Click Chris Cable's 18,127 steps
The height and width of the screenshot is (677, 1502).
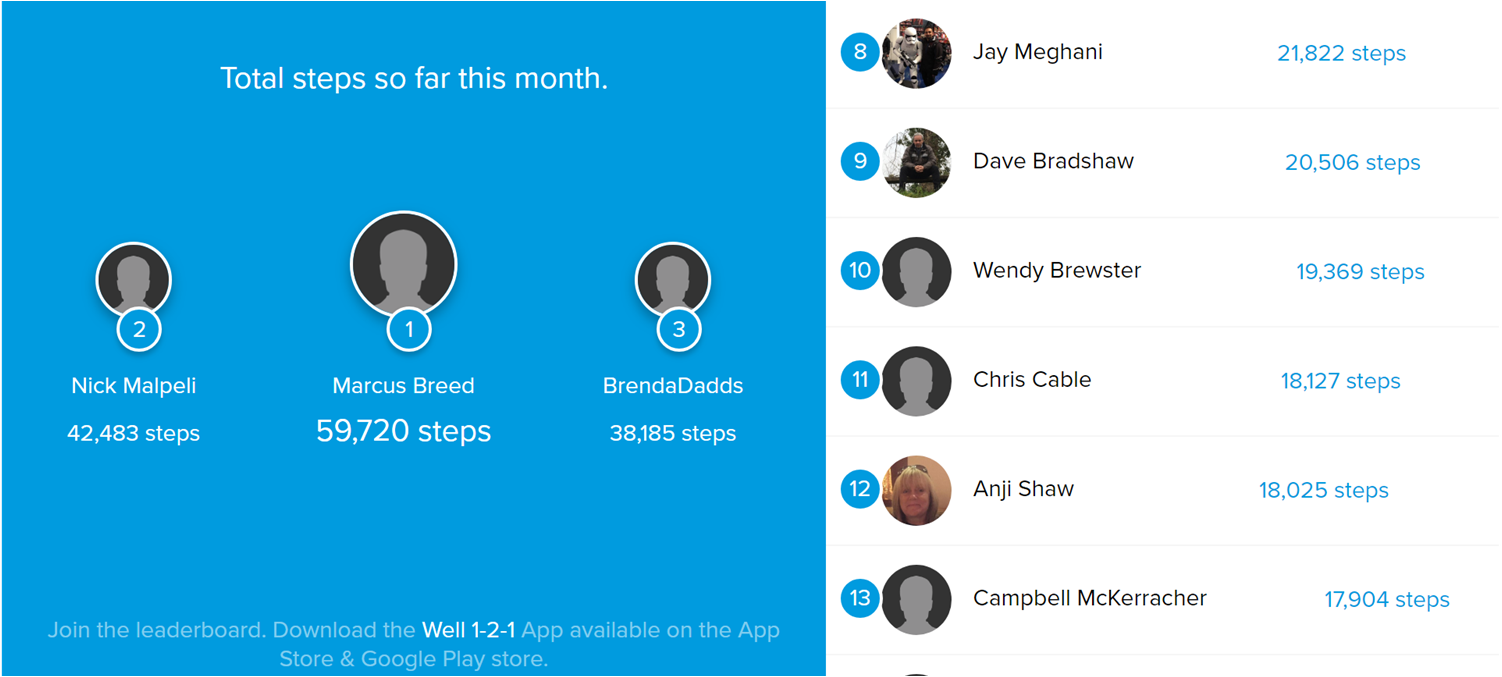pos(1340,381)
